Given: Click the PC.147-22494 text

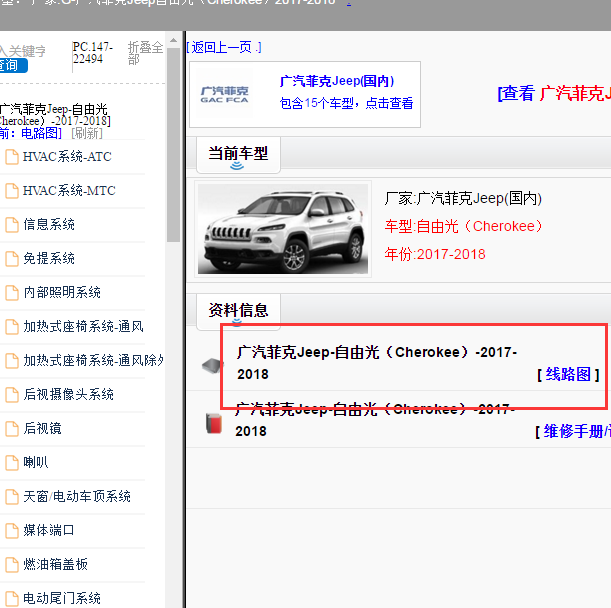Looking at the screenshot, I should tap(93, 53).
